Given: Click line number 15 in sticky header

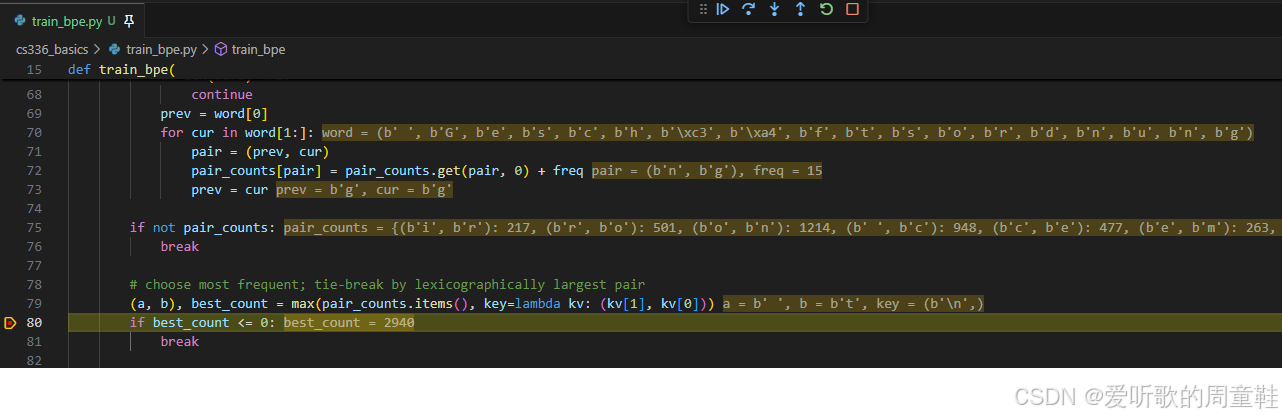Looking at the screenshot, I should pyautogui.click(x=34, y=70).
